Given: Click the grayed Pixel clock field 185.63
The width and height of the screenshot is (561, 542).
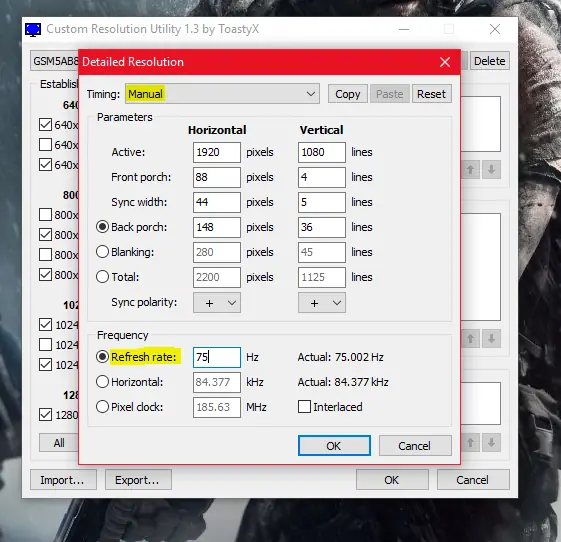Looking at the screenshot, I should click(x=217, y=407).
